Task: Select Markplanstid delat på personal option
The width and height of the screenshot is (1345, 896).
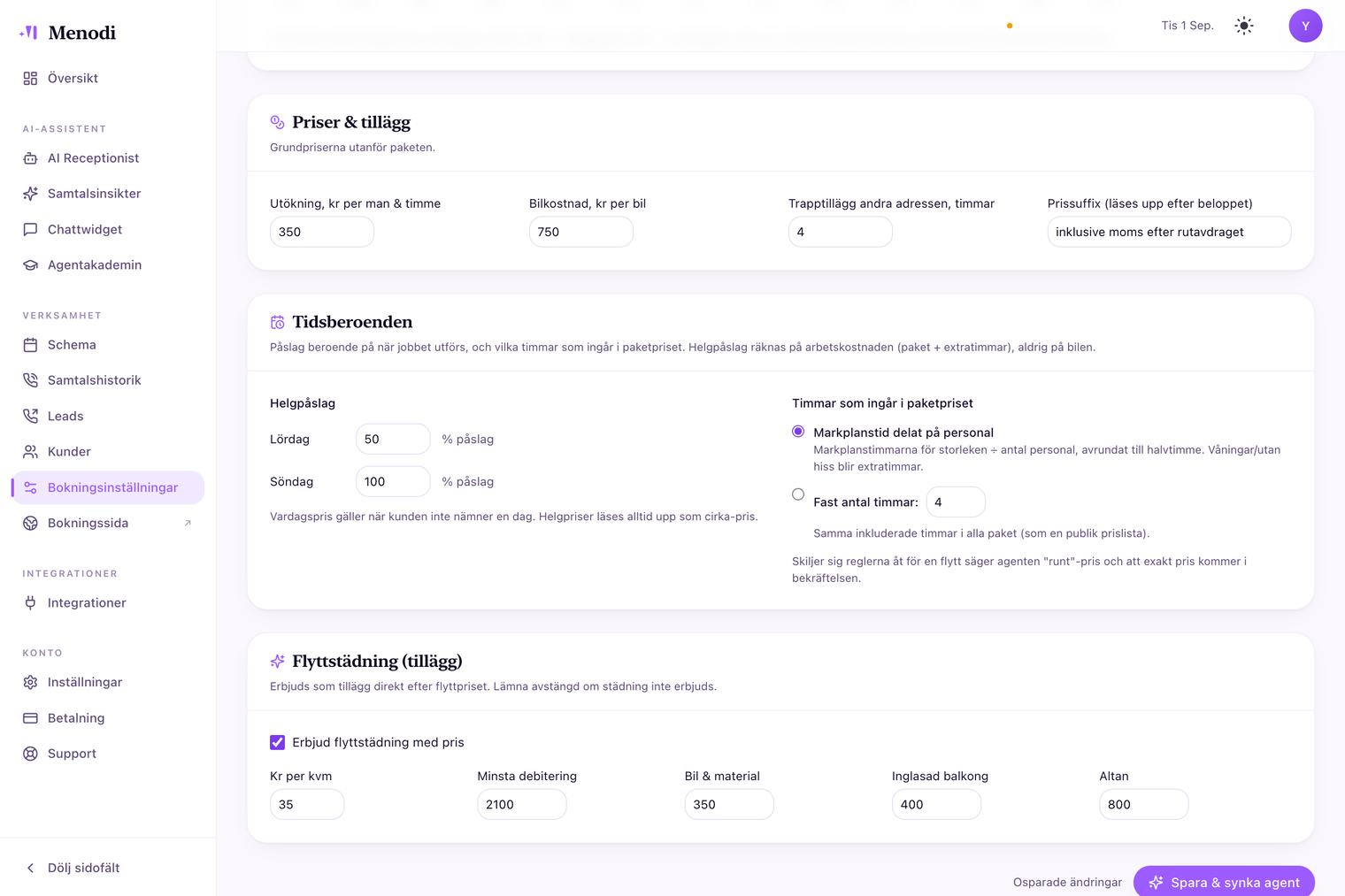Action: click(798, 432)
